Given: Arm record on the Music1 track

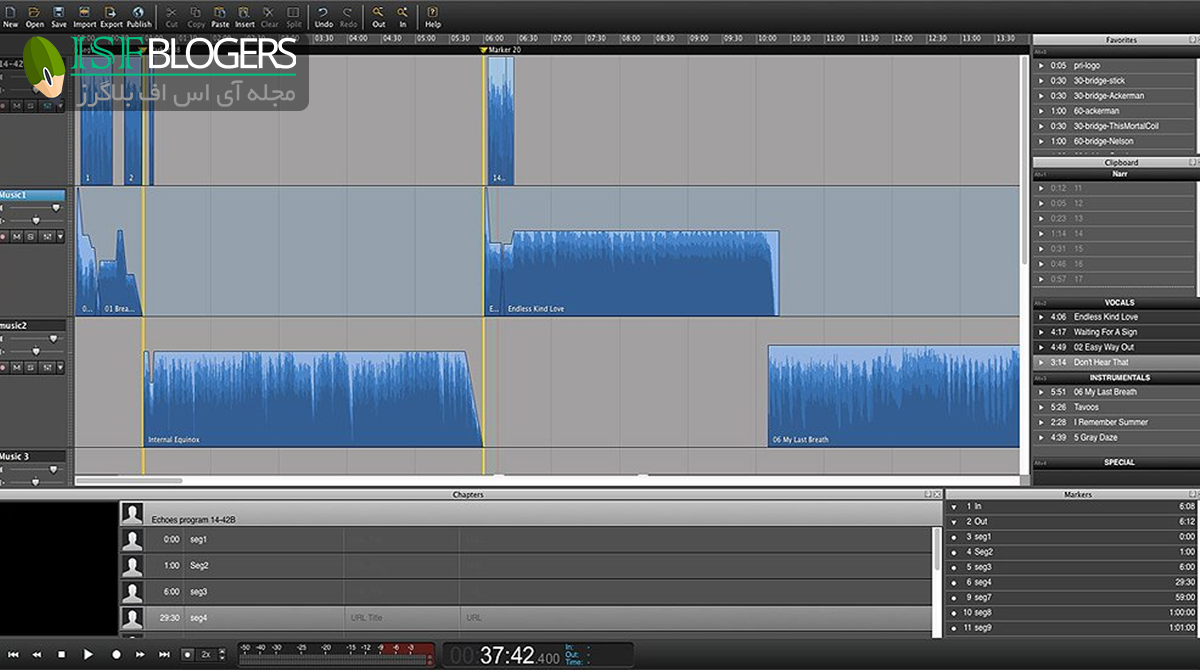Looking at the screenshot, I should coord(3,236).
